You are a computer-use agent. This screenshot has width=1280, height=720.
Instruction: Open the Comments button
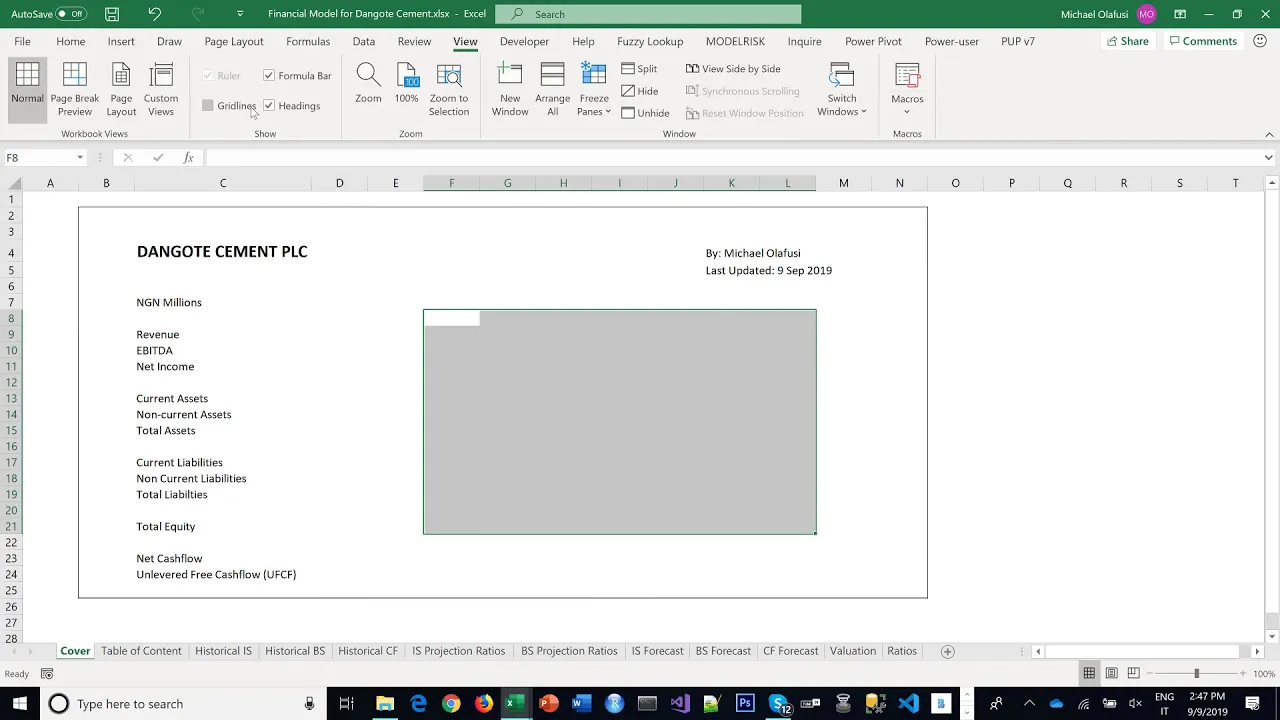point(1203,41)
